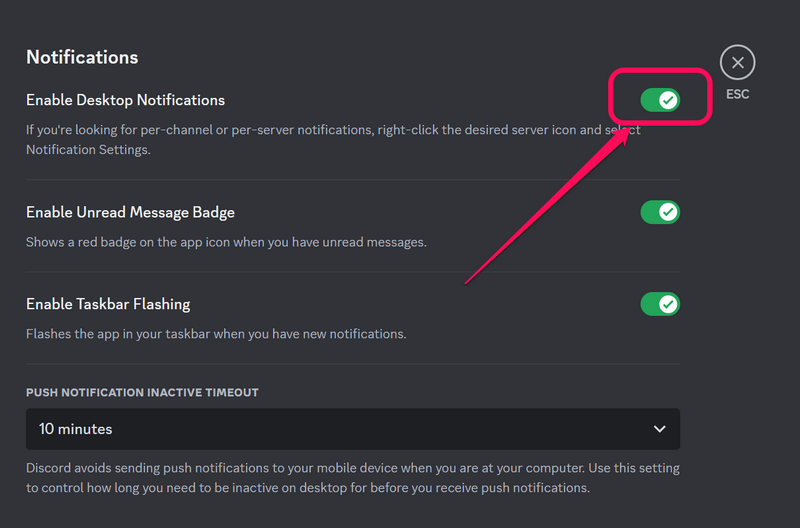Click the checkmark knob on Desktop Notifications switch
Screen dimensions: 800x528
668,100
